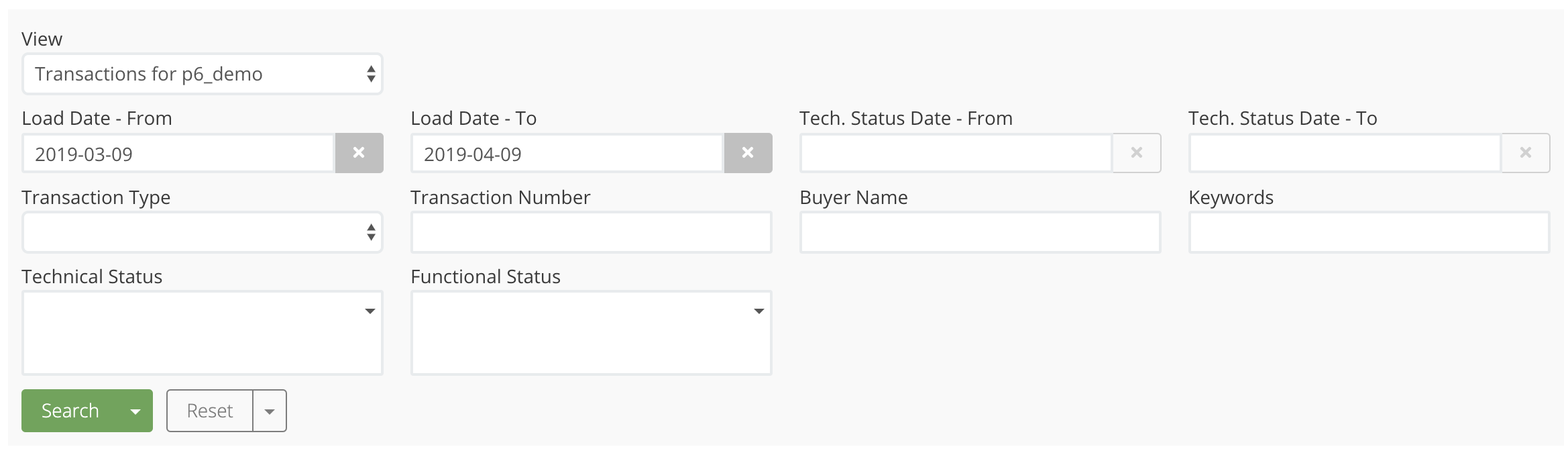This screenshot has height=455, width=1568.
Task: Click into the Keywords field
Action: [1369, 232]
